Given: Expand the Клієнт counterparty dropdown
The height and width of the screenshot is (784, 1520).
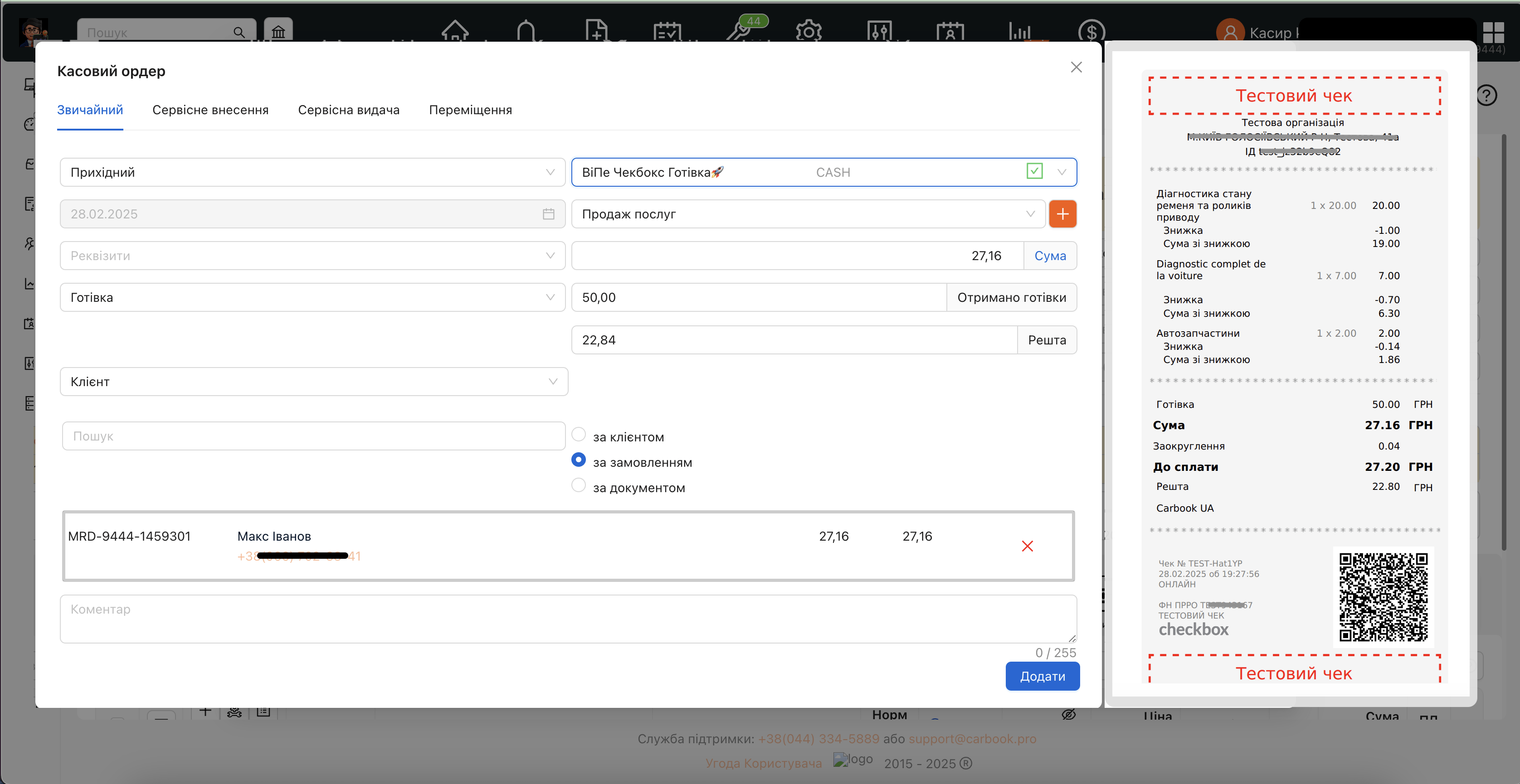Looking at the screenshot, I should pos(313,382).
